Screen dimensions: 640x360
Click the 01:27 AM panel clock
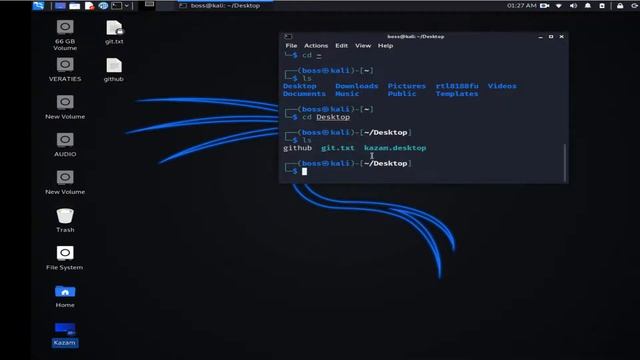[522, 5]
